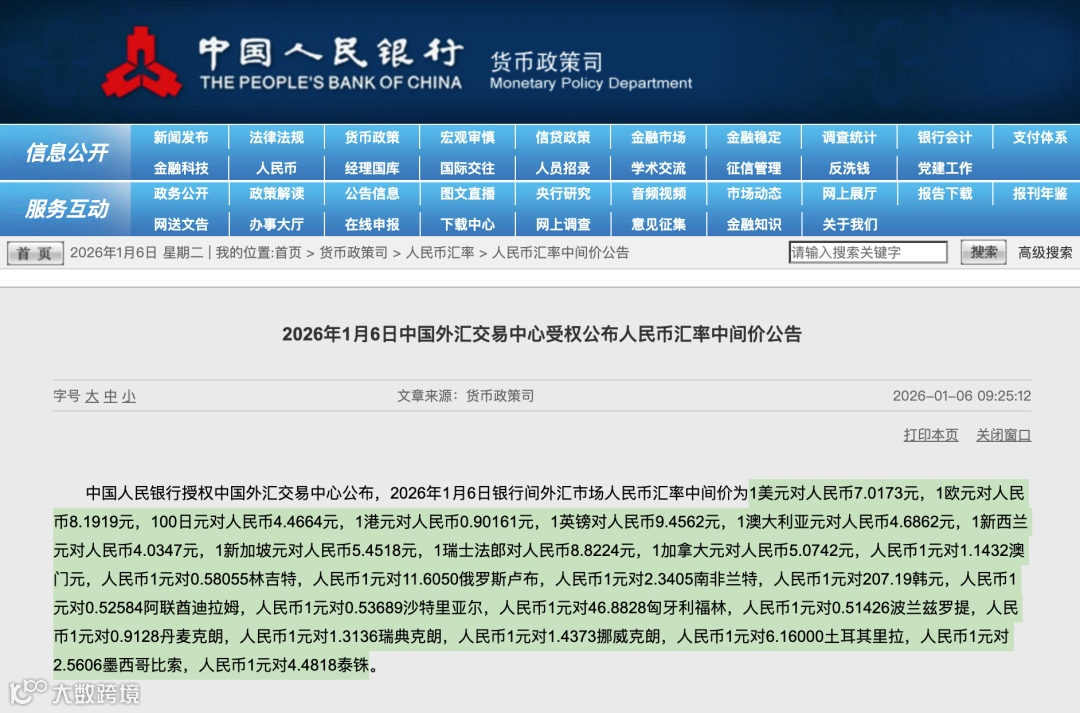Open the 新闻发布 navigation menu
Image resolution: width=1080 pixels, height=713 pixels.
tap(179, 137)
